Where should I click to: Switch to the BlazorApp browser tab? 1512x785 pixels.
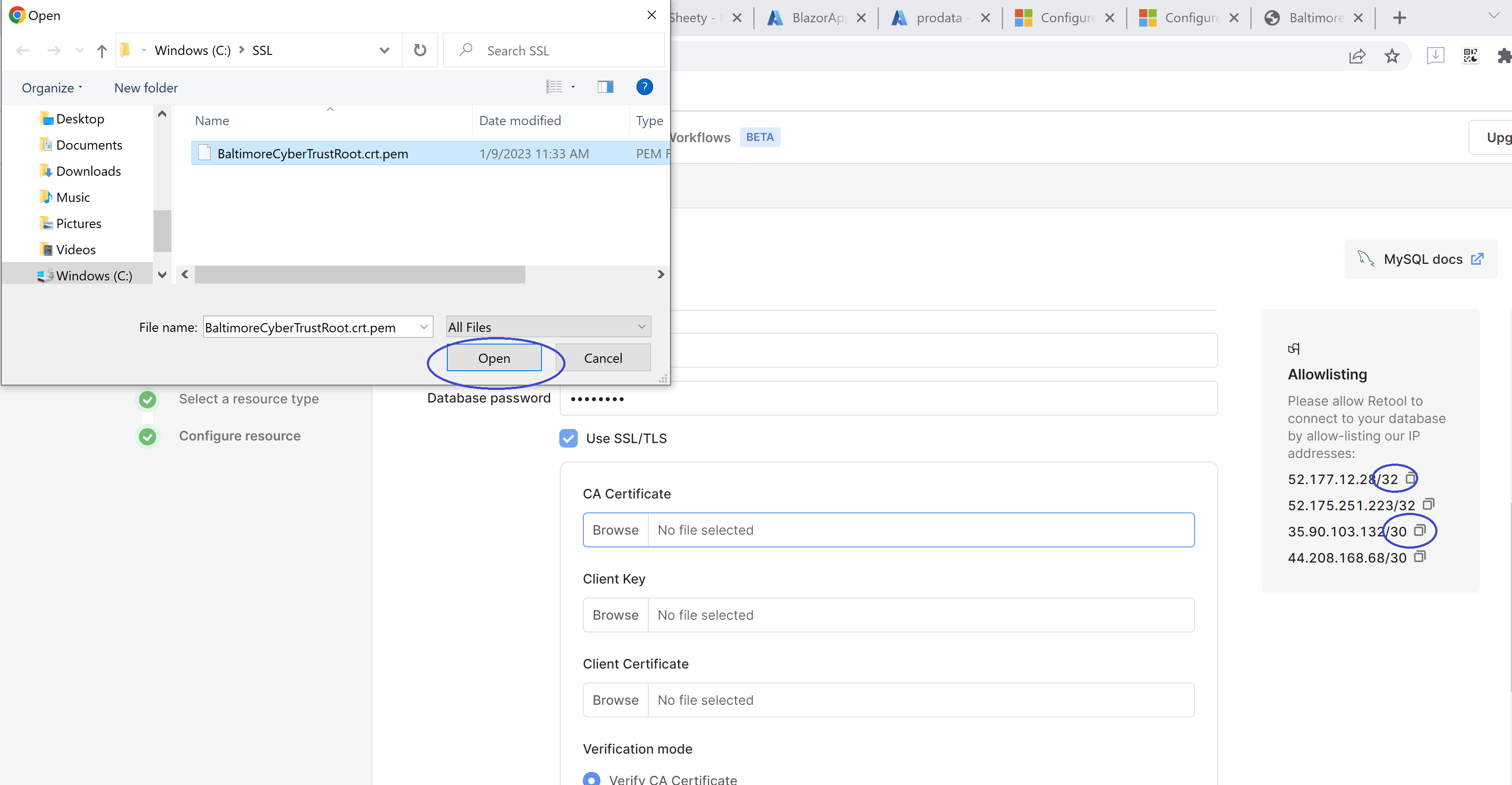(x=816, y=17)
